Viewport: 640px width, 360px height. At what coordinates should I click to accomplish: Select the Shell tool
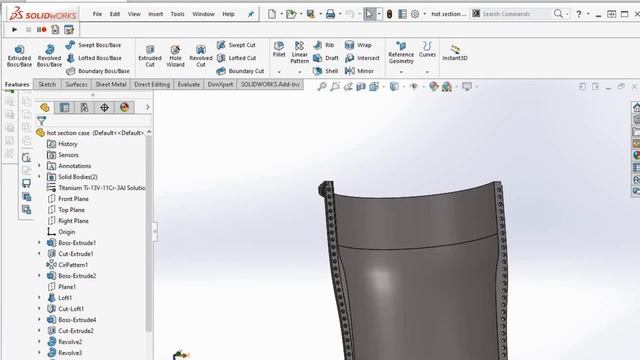tap(326, 71)
